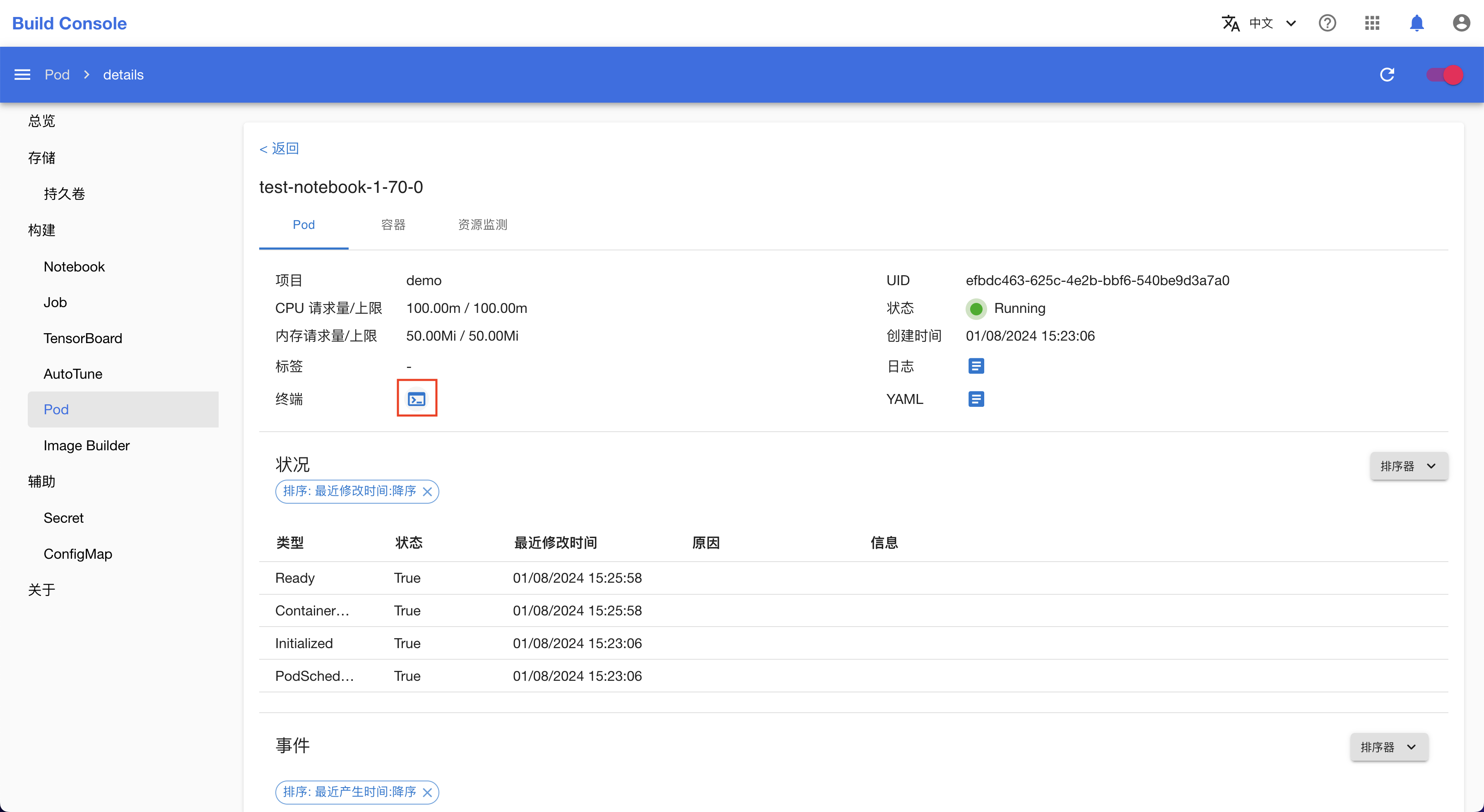1484x812 pixels.
Task: Go to Image Builder in sidebar
Action: (87, 445)
